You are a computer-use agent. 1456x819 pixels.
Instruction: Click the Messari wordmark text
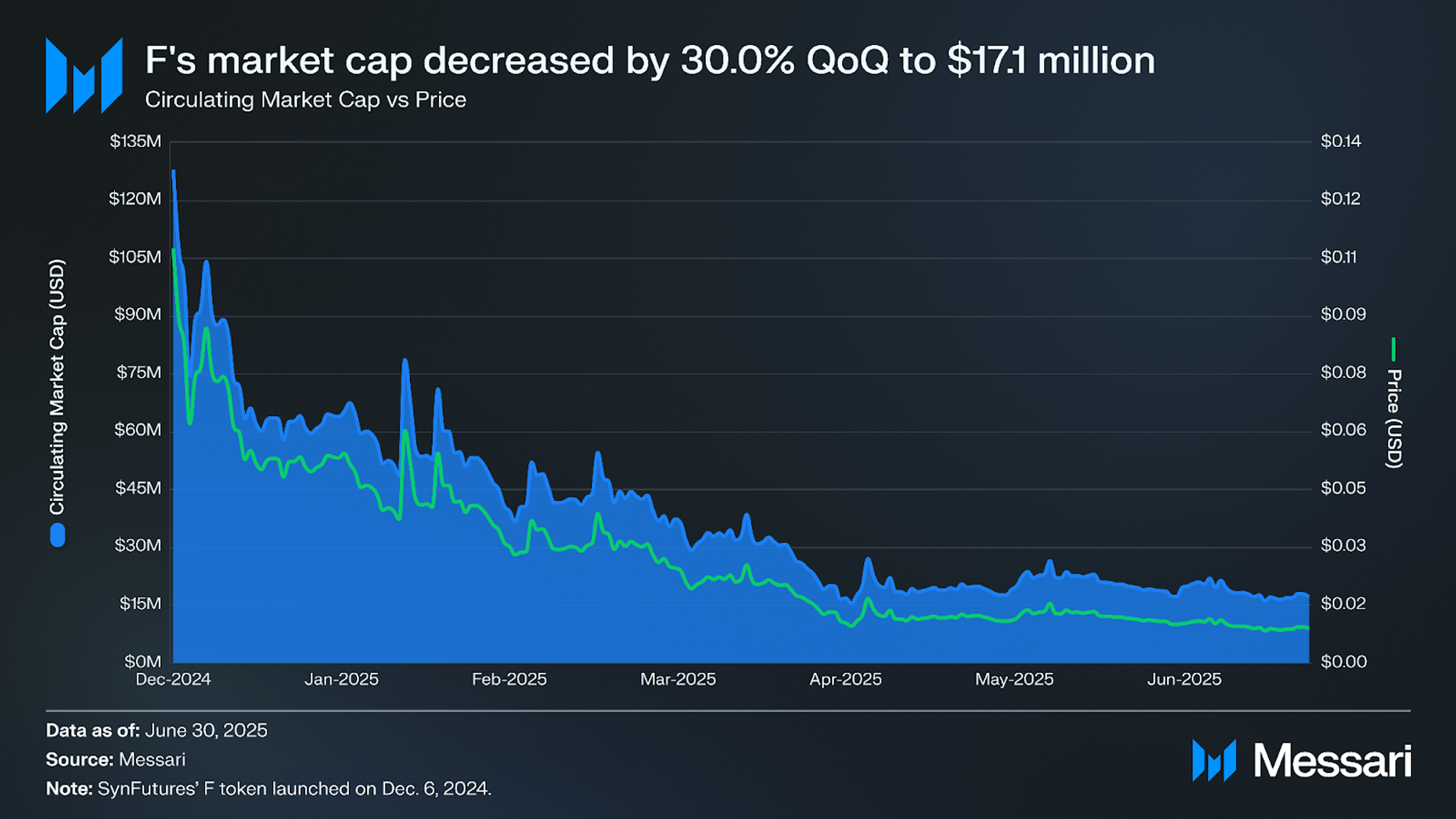pyautogui.click(x=1332, y=761)
